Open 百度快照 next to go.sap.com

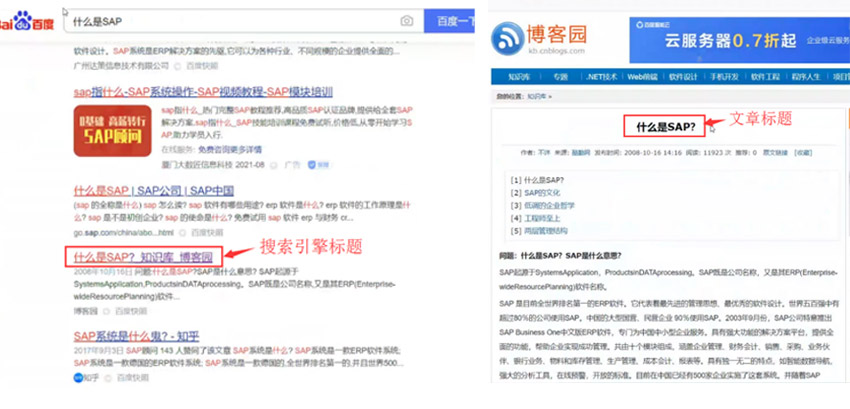click(205, 232)
